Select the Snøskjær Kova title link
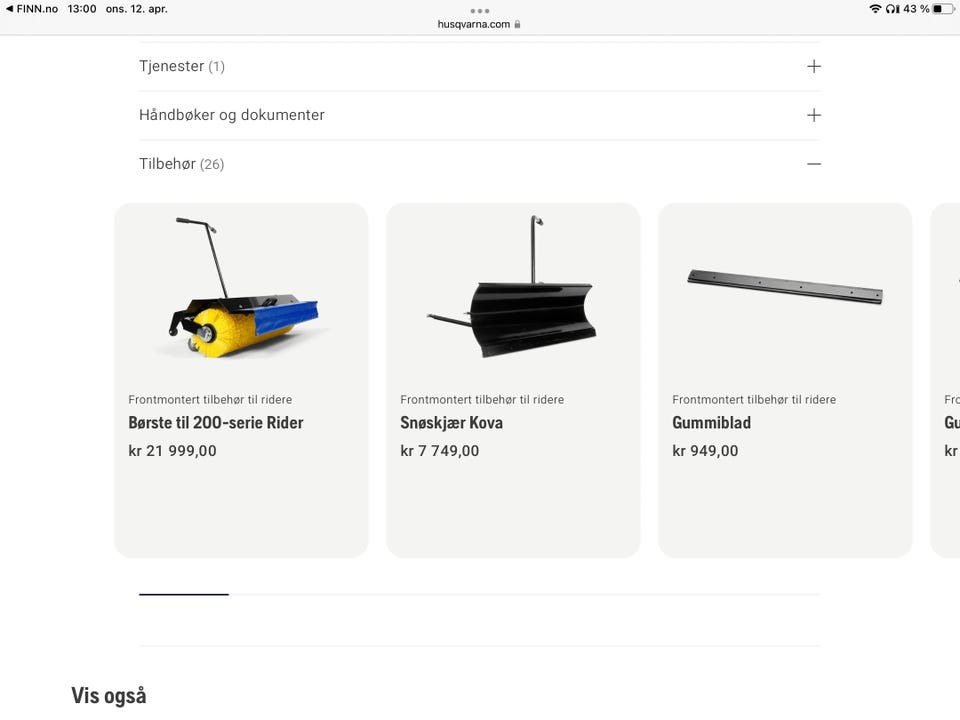 coord(451,423)
